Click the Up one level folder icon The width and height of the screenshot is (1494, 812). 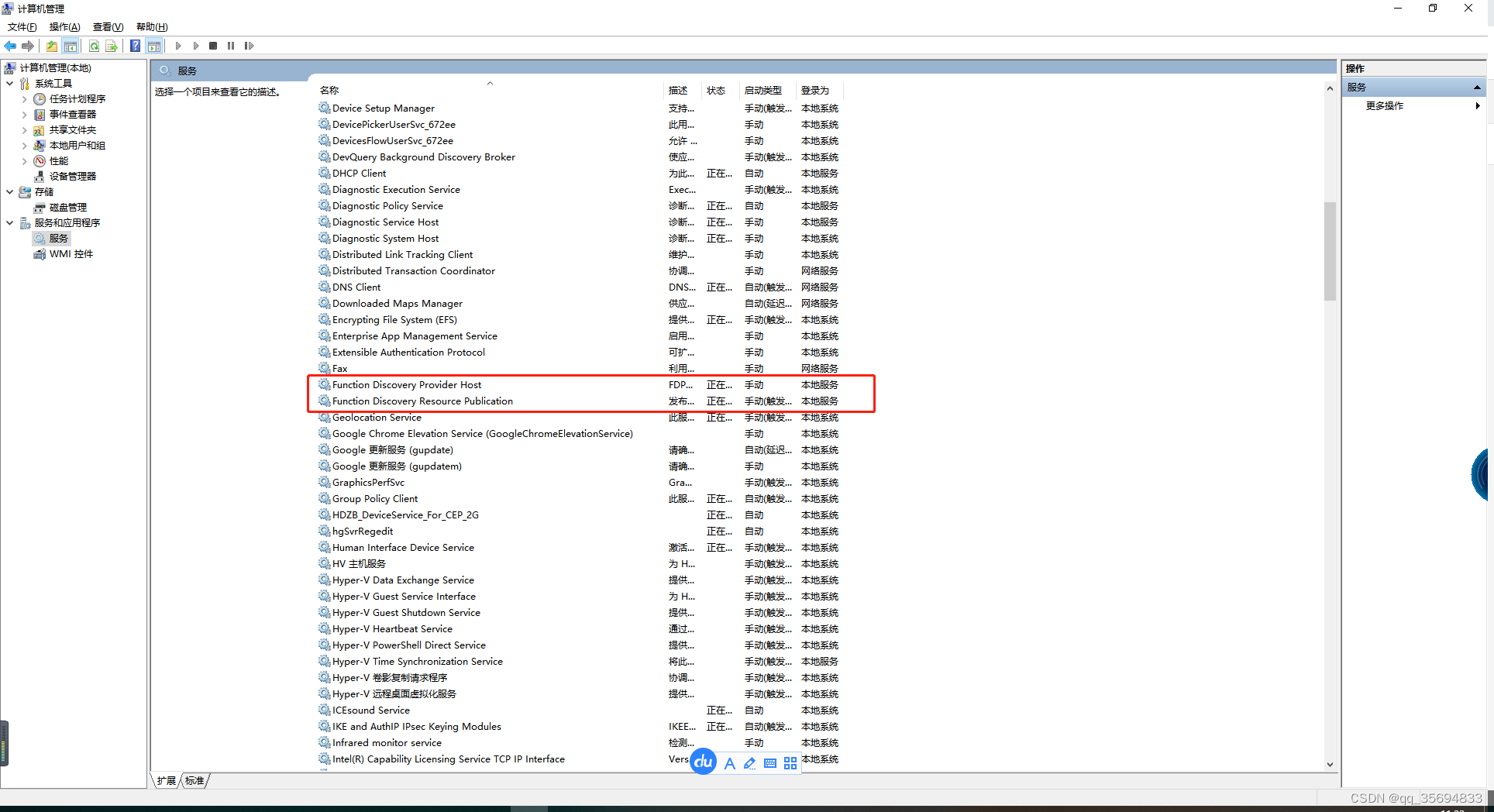[52, 46]
